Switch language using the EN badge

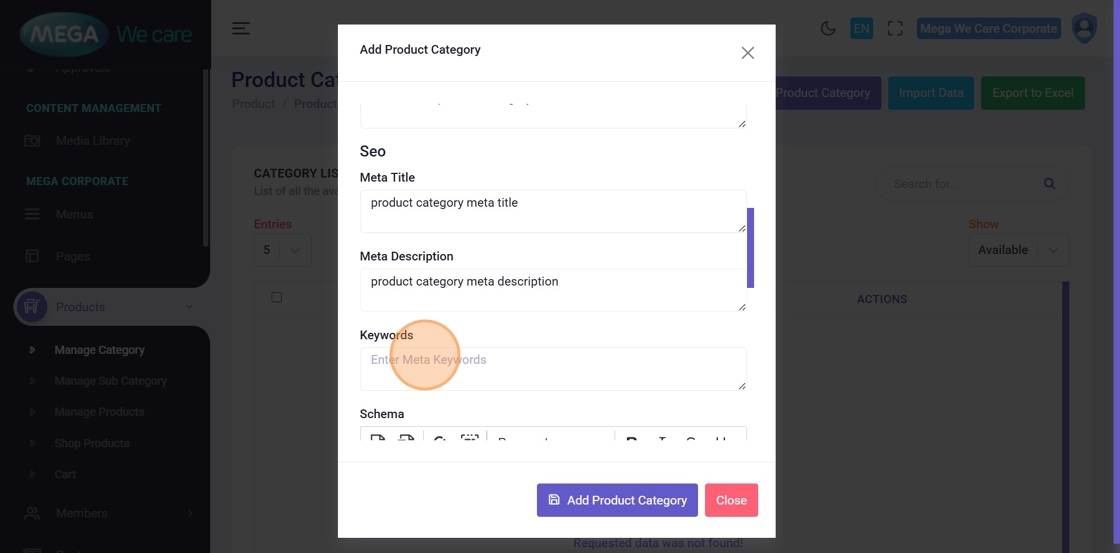861,29
